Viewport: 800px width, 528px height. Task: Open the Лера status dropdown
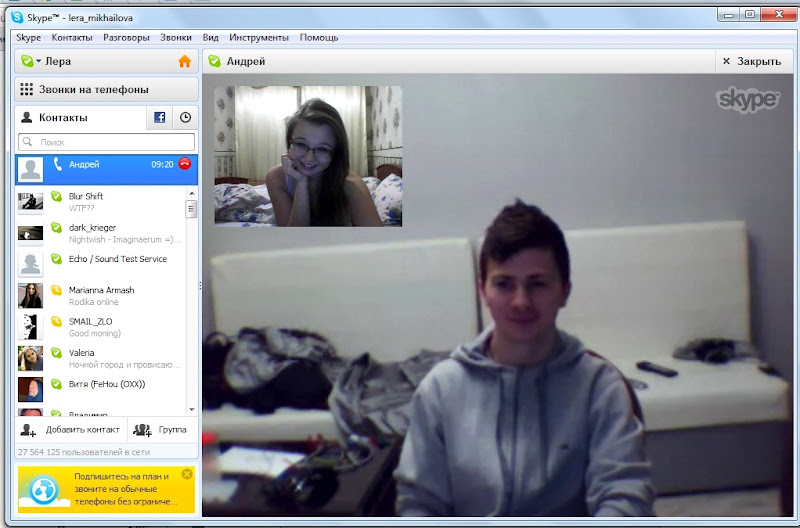tap(31, 61)
